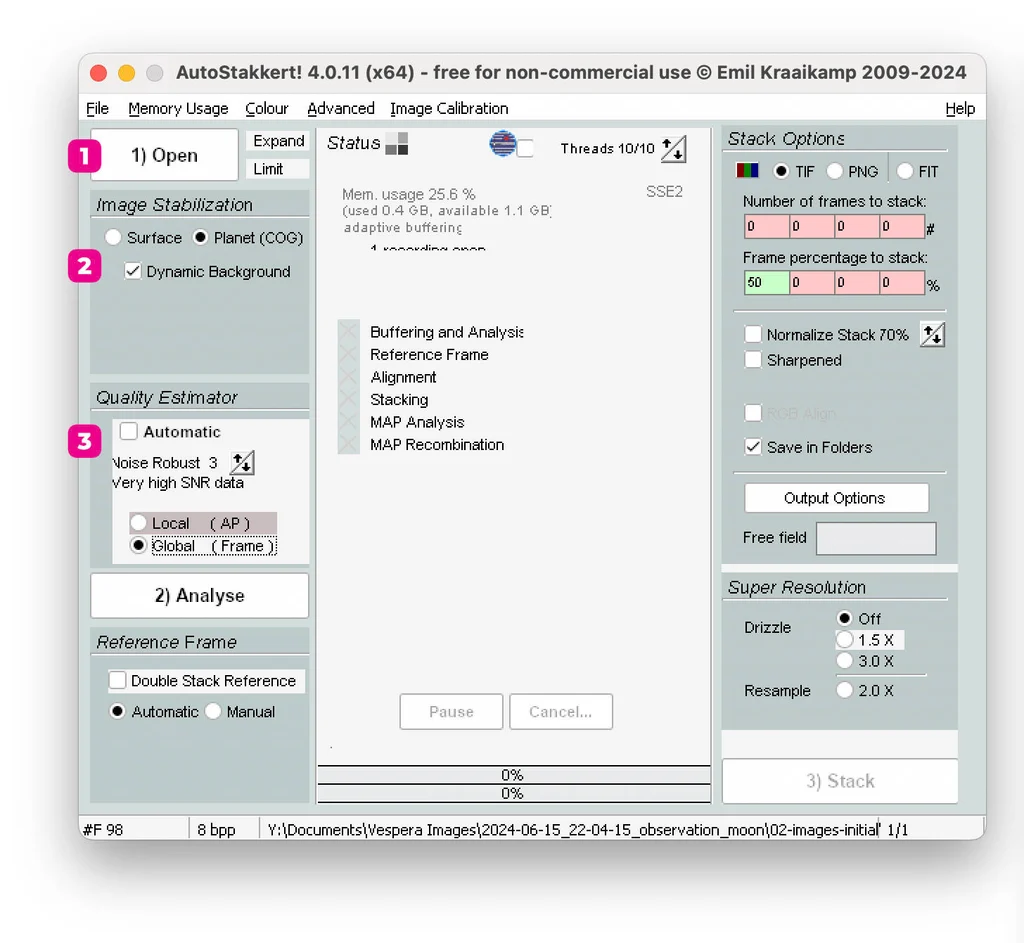Select Planet (COG) stabilization
This screenshot has width=1024, height=943.
click(200, 237)
